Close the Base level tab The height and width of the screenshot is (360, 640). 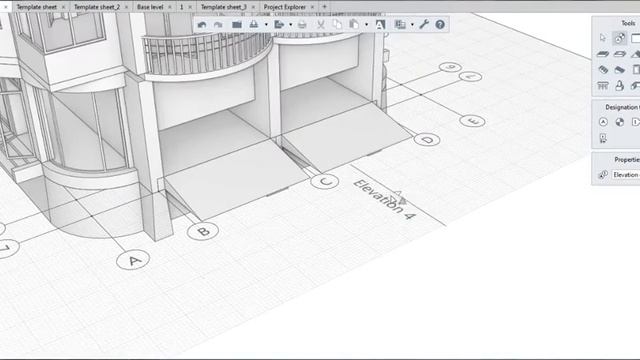[x=170, y=7]
